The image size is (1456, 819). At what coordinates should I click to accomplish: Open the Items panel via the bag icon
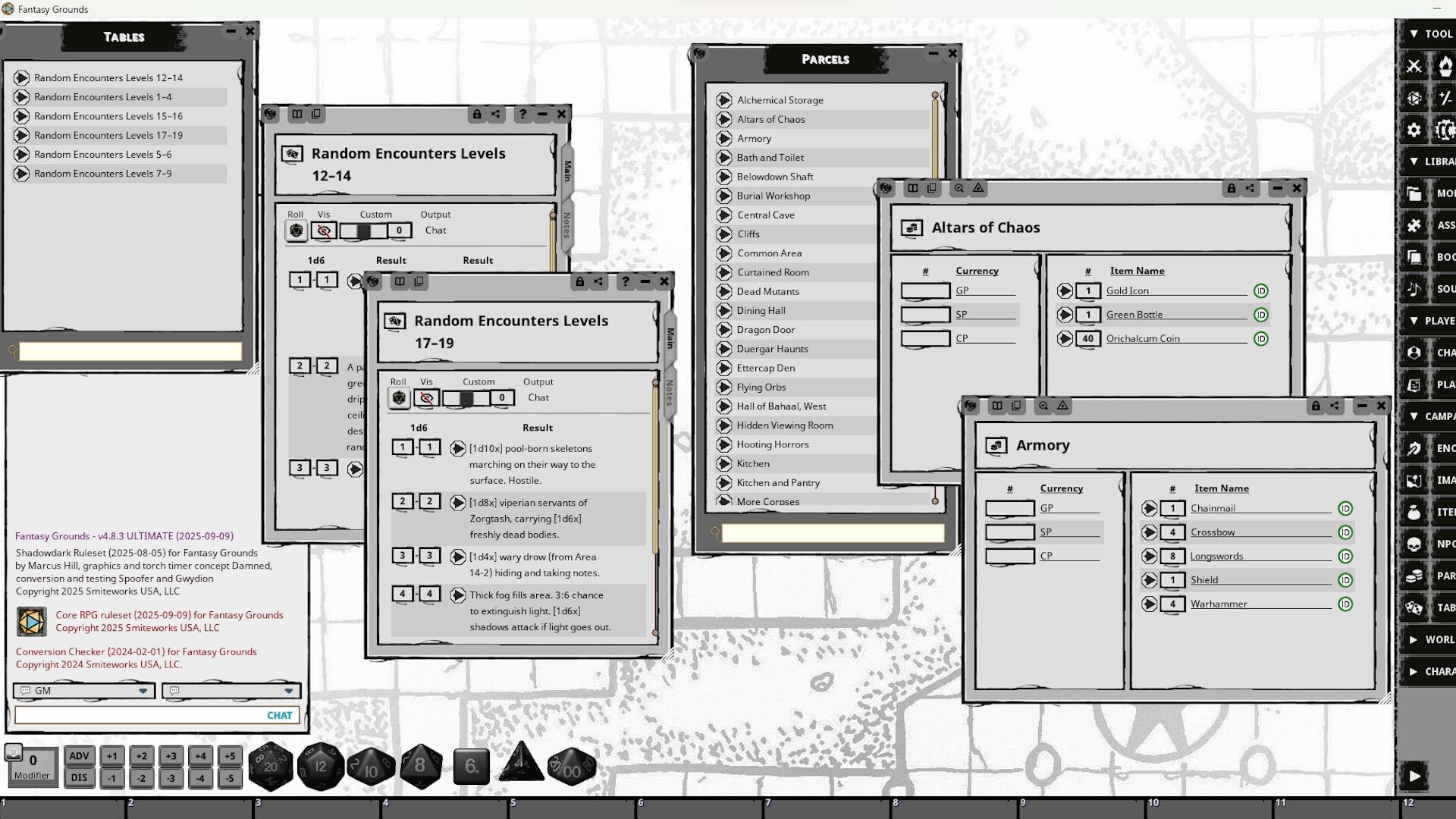tap(1414, 512)
